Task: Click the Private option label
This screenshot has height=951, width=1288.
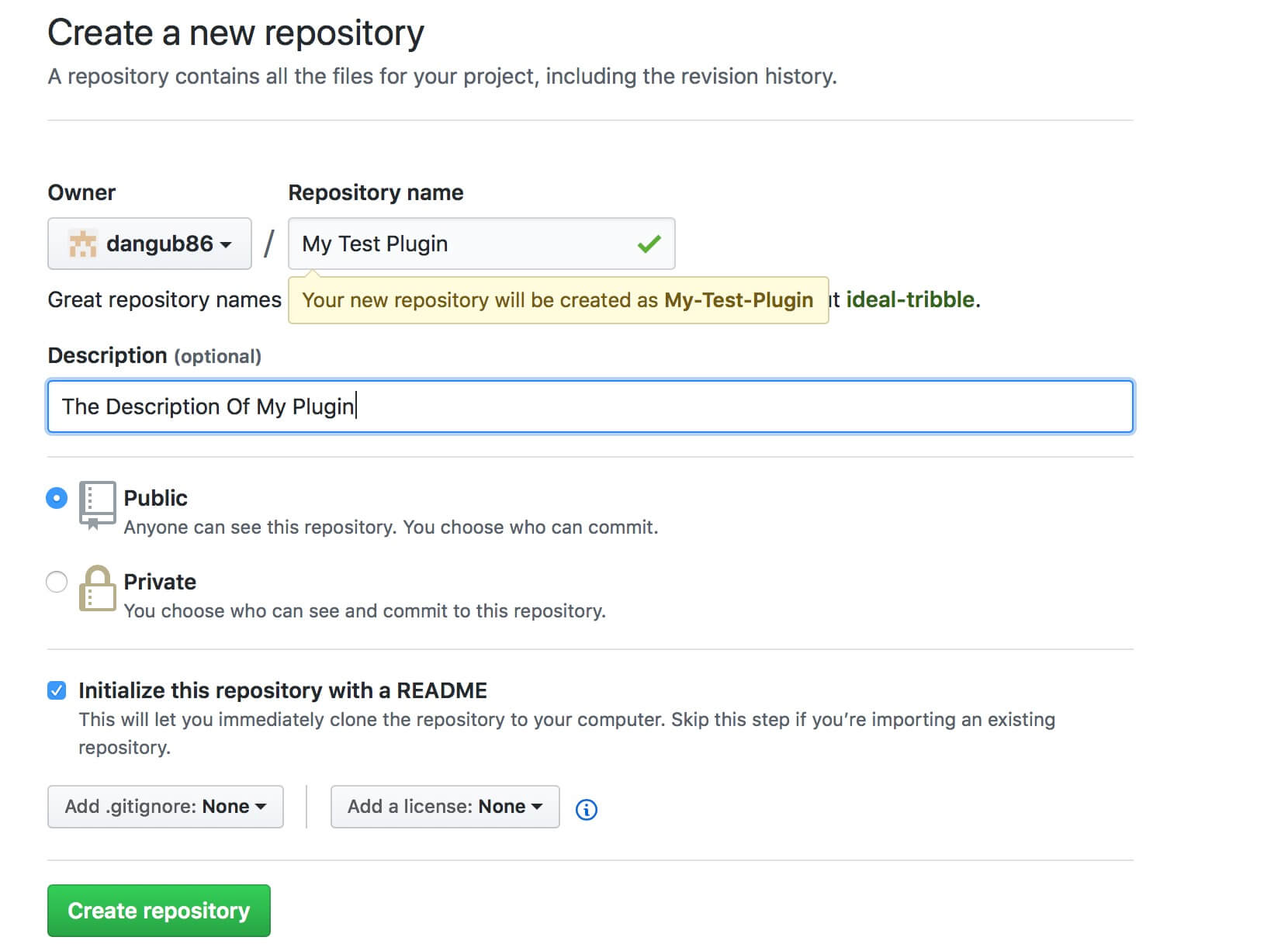Action: (x=160, y=582)
